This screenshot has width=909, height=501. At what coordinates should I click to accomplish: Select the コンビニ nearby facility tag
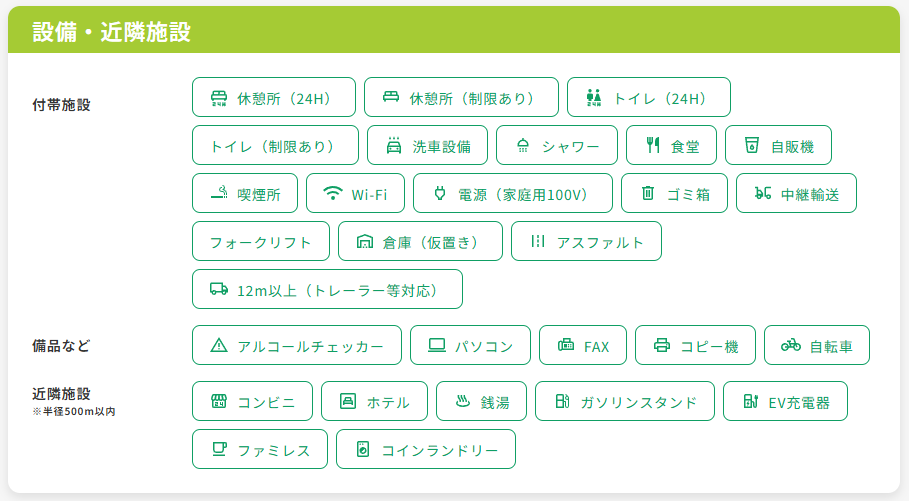252,402
